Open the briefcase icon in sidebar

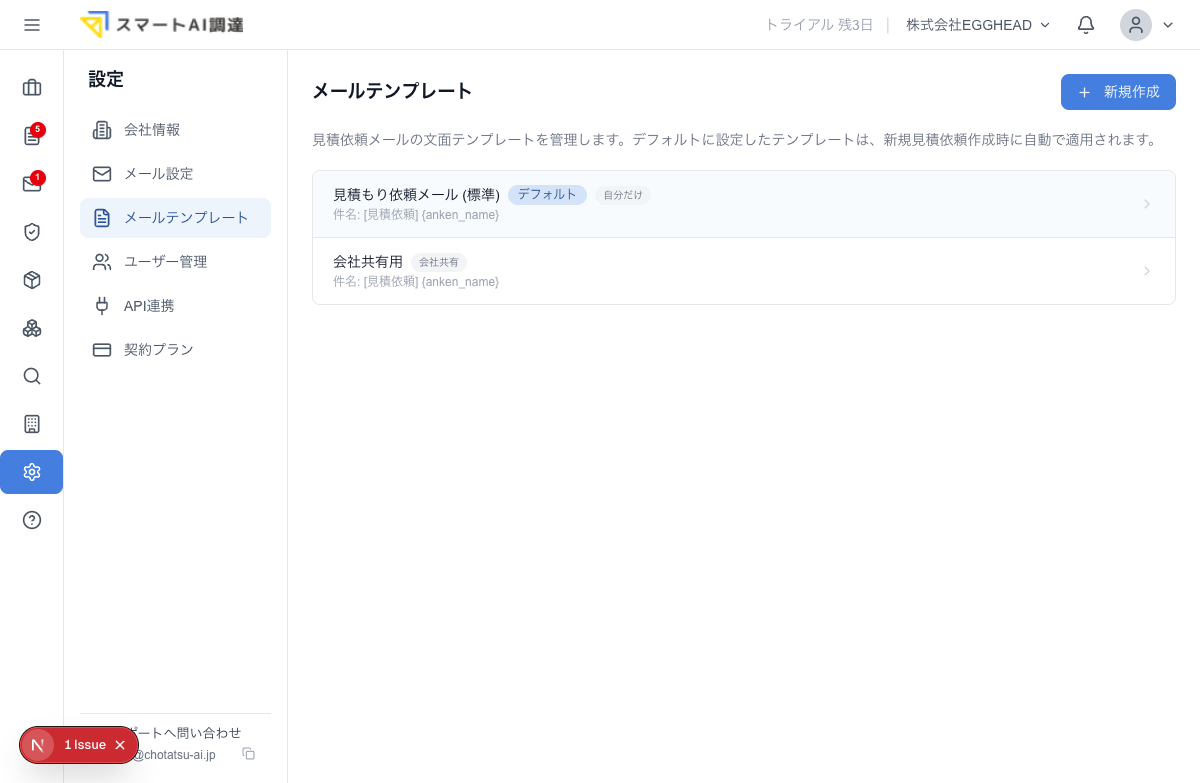[32, 88]
